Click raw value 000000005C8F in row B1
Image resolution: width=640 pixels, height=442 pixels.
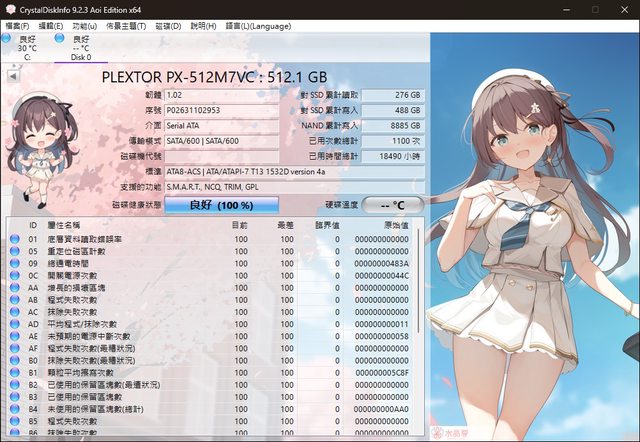click(382, 373)
